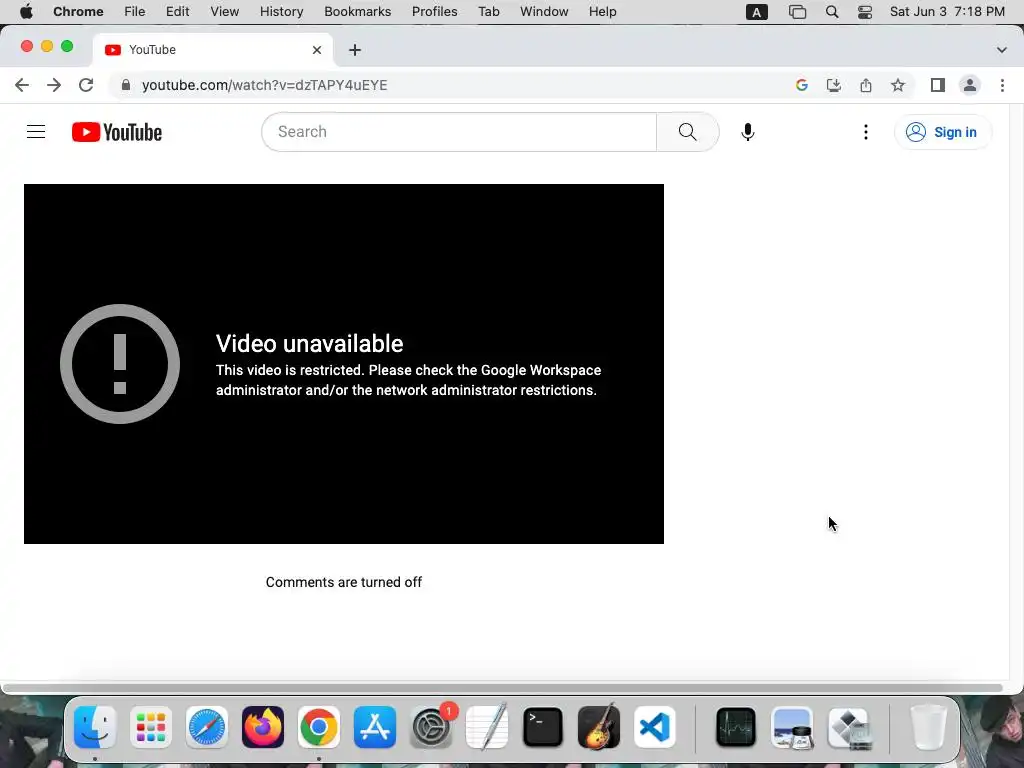
Task: Open Activity Monitor from the Dock
Action: pos(736,727)
